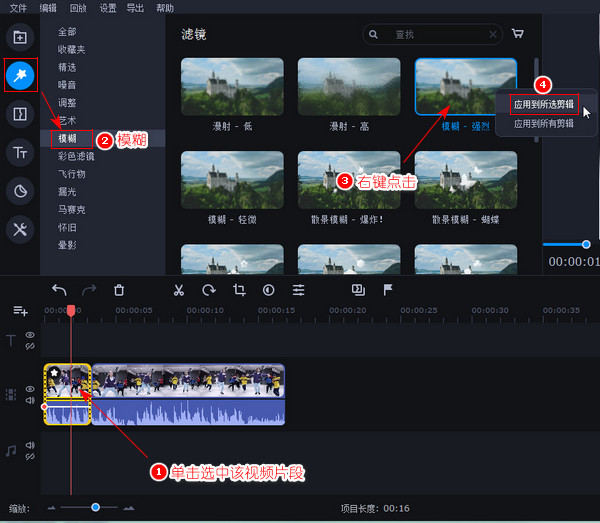The image size is (600, 523).
Task: Delete the selected clip with trash icon
Action: coord(119,290)
